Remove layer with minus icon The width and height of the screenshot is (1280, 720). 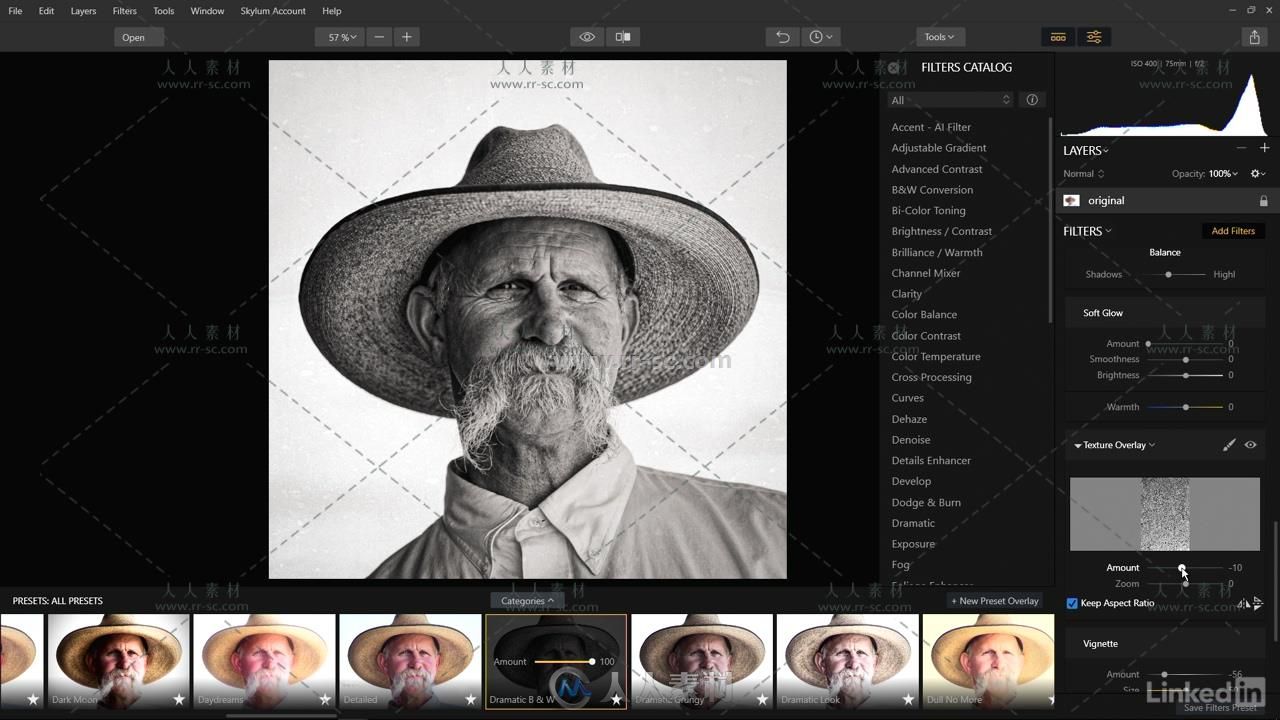click(x=1241, y=148)
